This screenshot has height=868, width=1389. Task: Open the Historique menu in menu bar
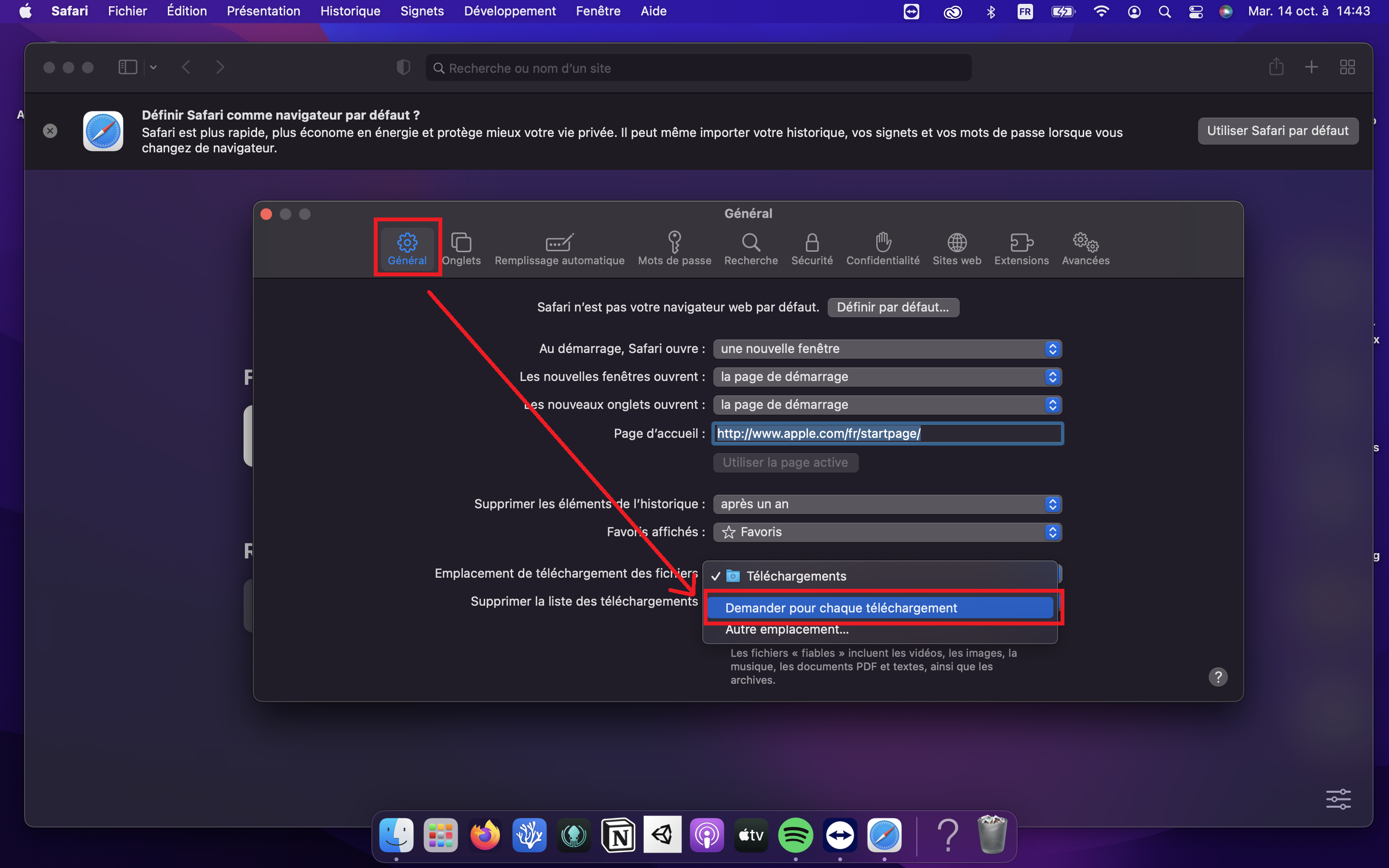(350, 11)
